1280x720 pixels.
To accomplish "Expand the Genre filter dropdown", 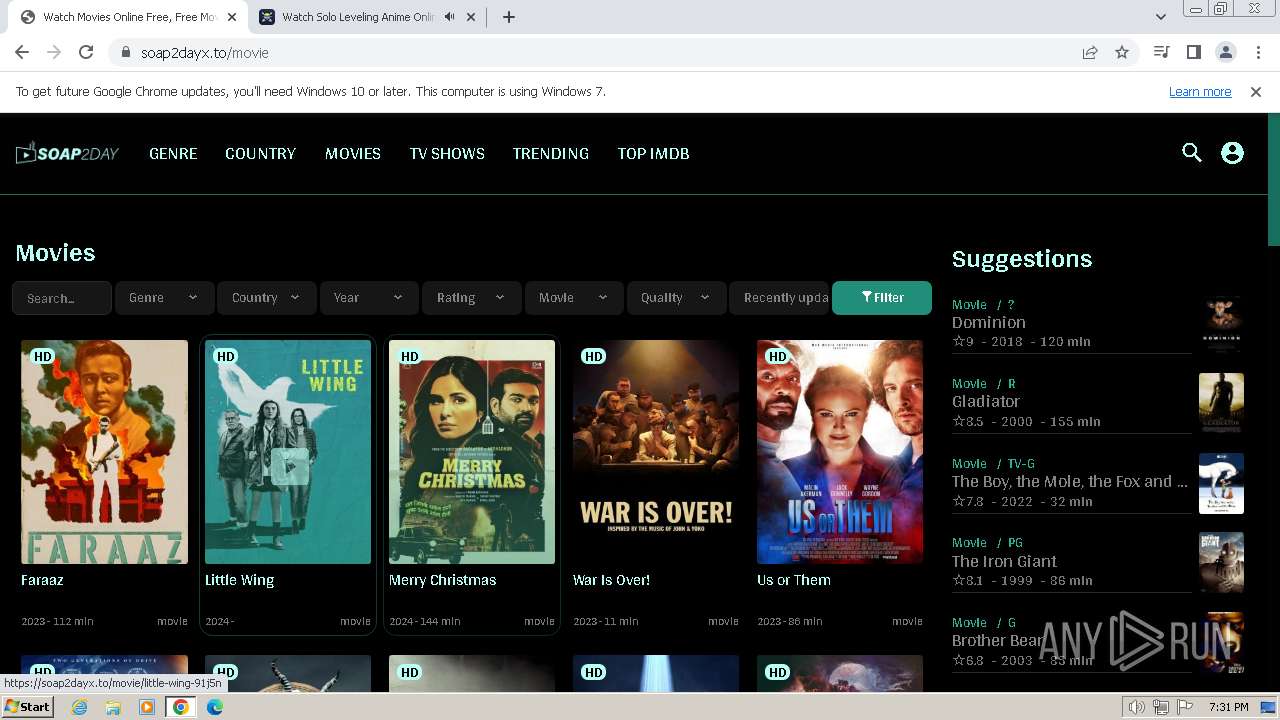I will (163, 298).
